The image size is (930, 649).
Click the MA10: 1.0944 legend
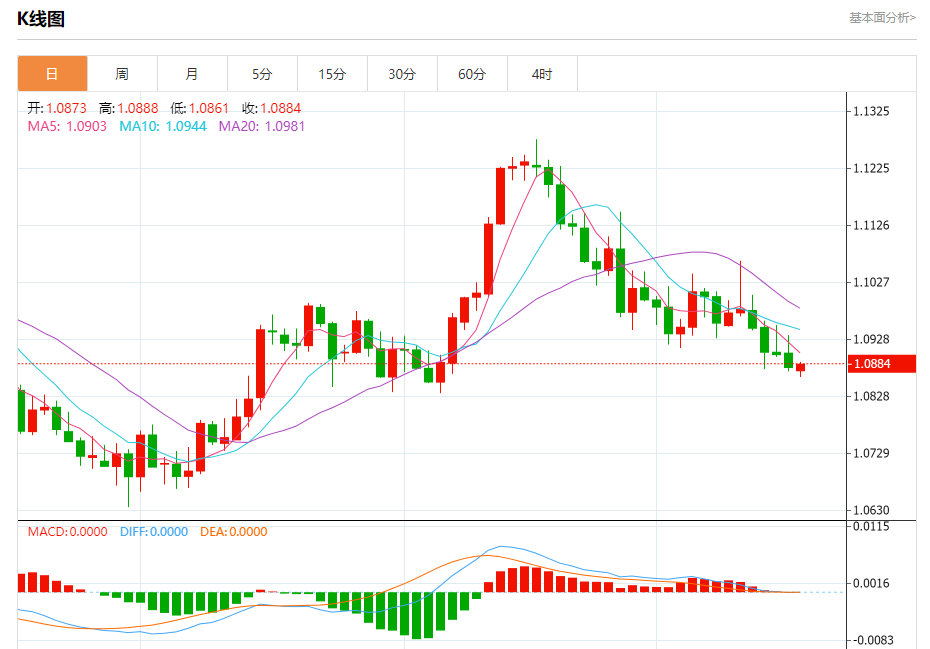tap(163, 126)
